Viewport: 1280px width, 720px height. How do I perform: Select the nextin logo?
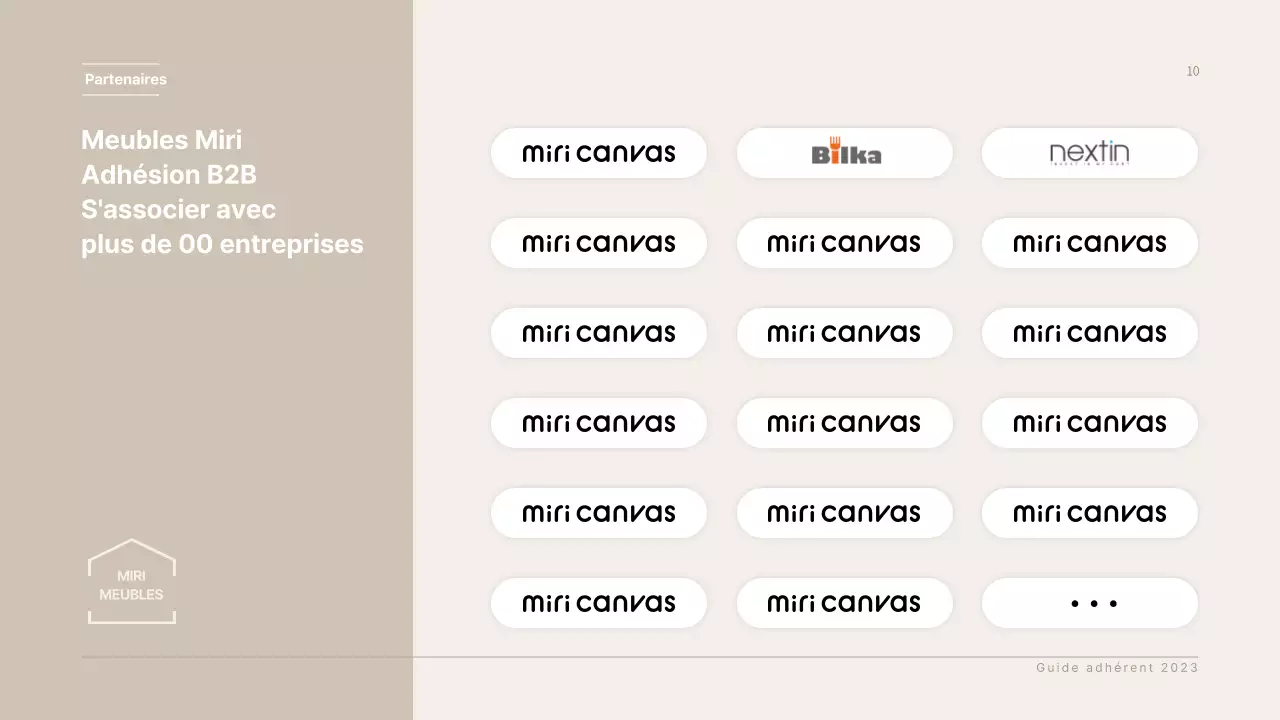click(x=1089, y=153)
